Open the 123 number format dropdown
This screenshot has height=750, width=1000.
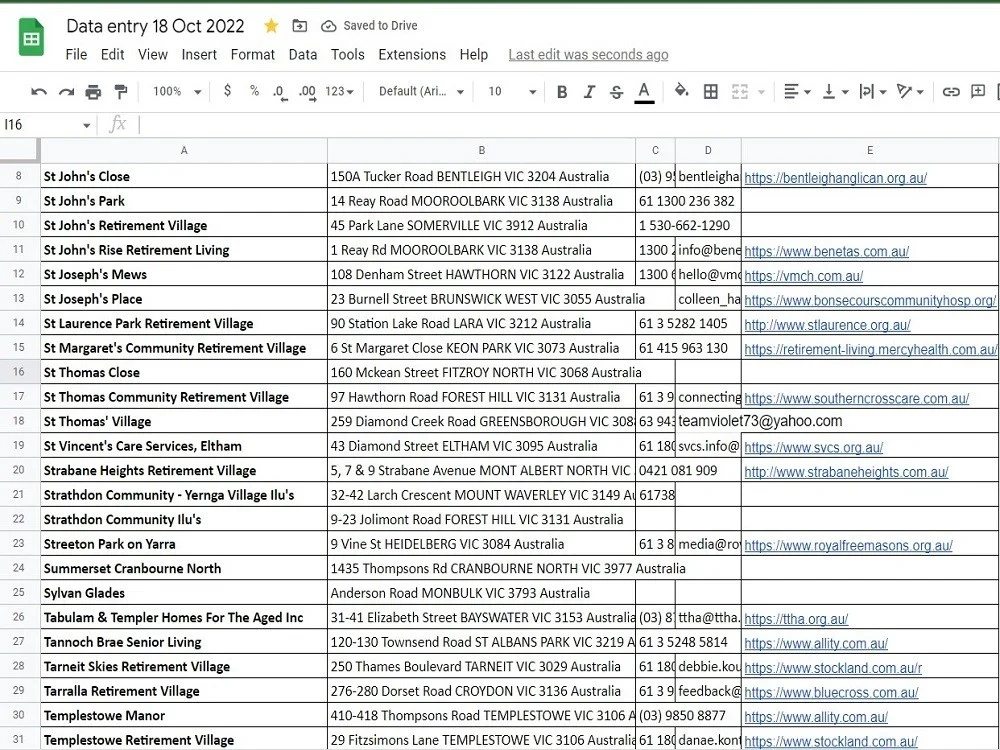339,92
